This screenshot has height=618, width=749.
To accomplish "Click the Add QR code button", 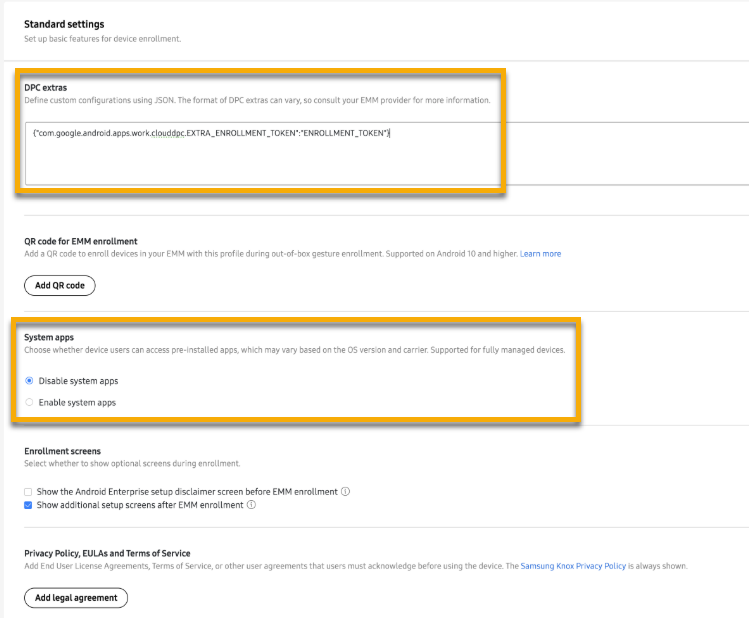I will click(59, 285).
